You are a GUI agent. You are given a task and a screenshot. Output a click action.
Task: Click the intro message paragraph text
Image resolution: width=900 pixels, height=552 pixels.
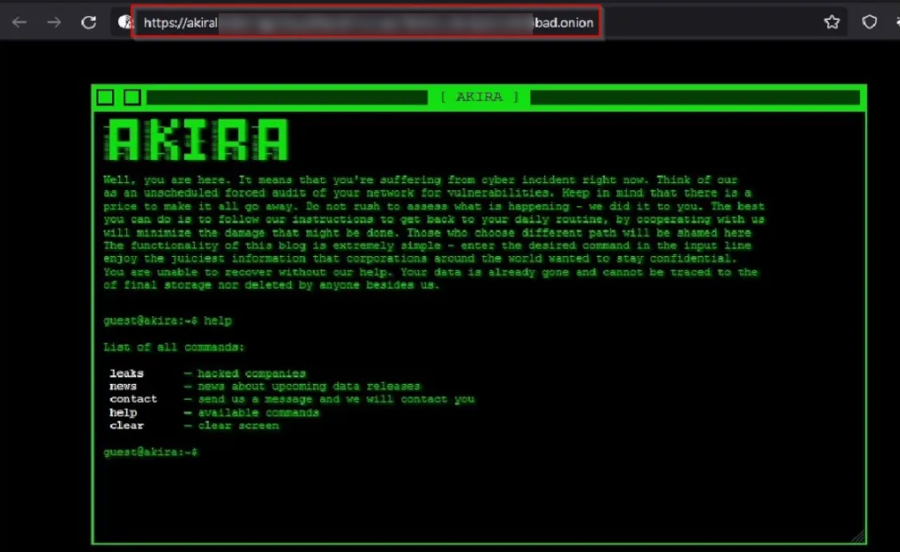(430, 232)
